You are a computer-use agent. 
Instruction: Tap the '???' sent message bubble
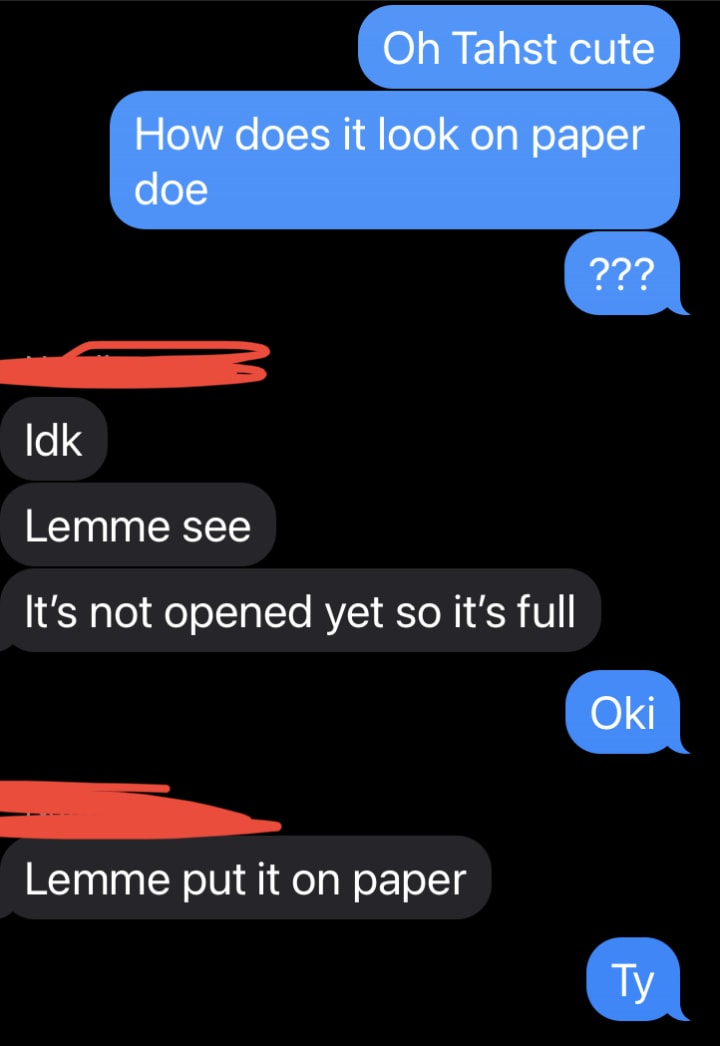tap(624, 273)
